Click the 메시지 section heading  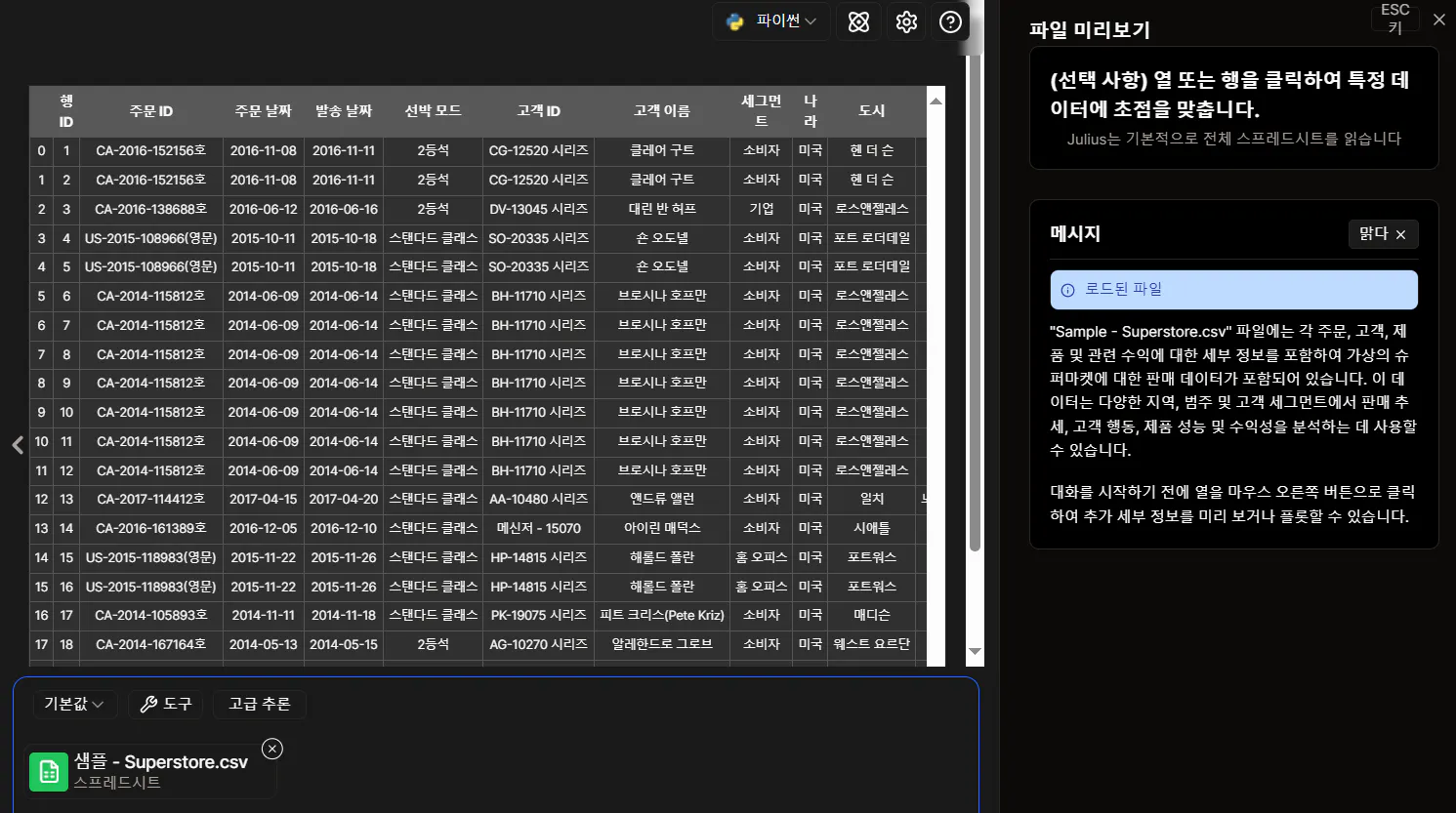[x=1075, y=234]
